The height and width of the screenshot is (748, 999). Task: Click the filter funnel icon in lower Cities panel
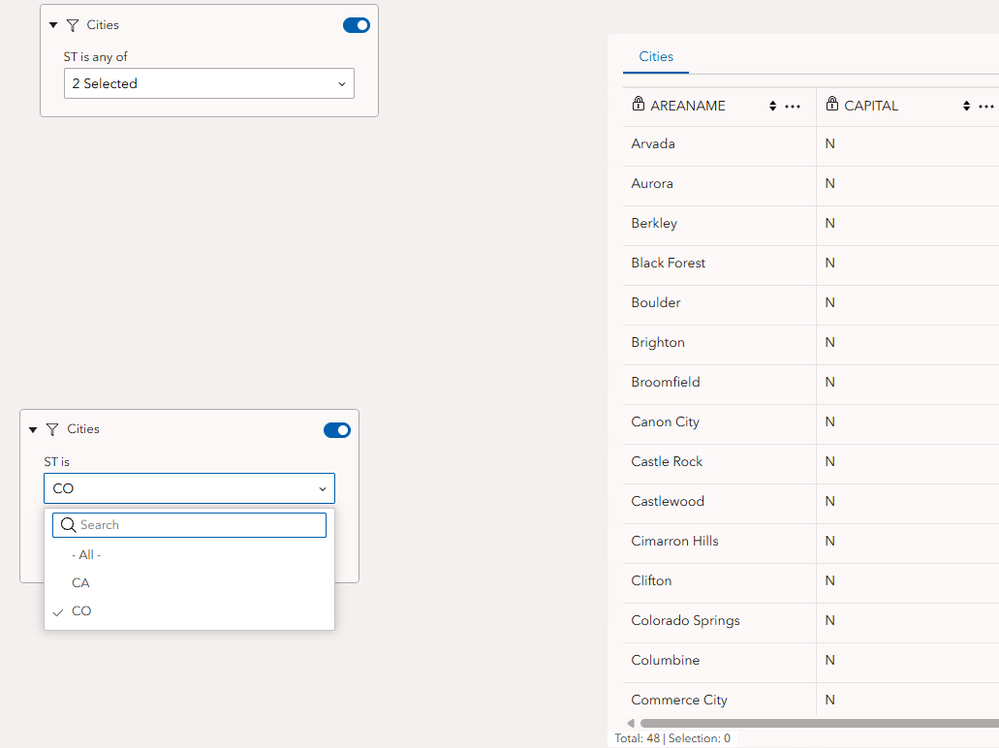(x=53, y=429)
